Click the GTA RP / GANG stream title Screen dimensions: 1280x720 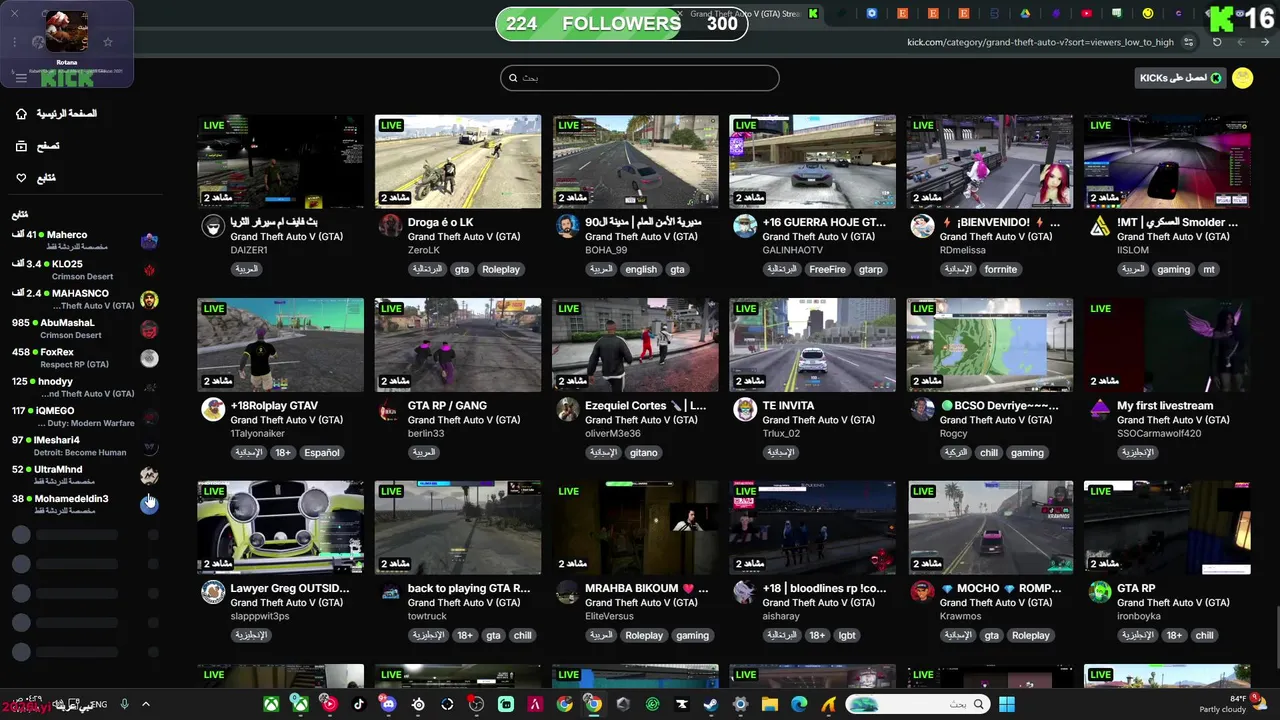(x=447, y=405)
